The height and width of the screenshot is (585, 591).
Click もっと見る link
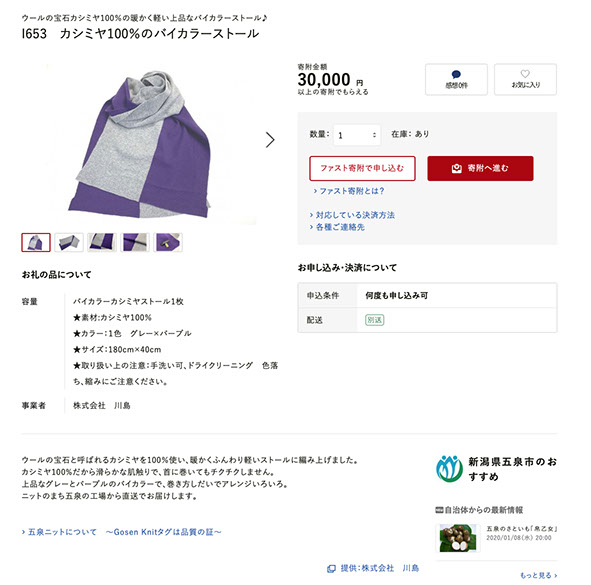point(539,576)
